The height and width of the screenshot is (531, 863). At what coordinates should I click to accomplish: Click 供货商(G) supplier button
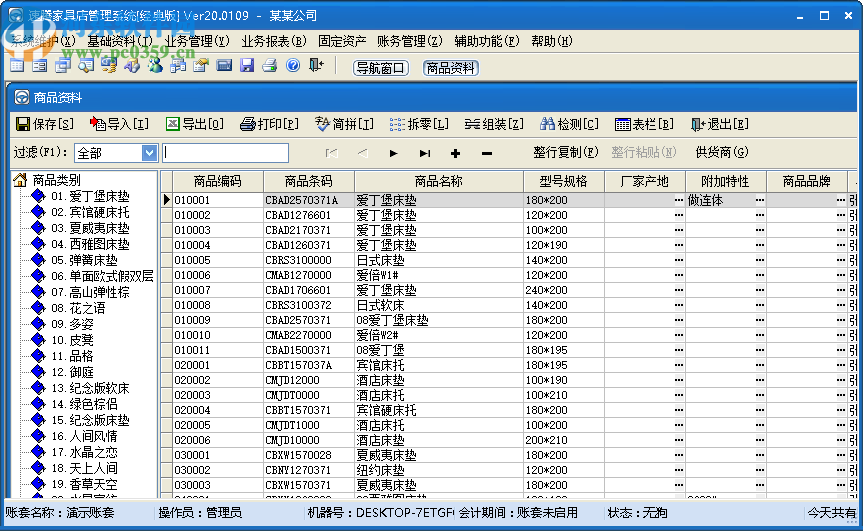tap(722, 152)
